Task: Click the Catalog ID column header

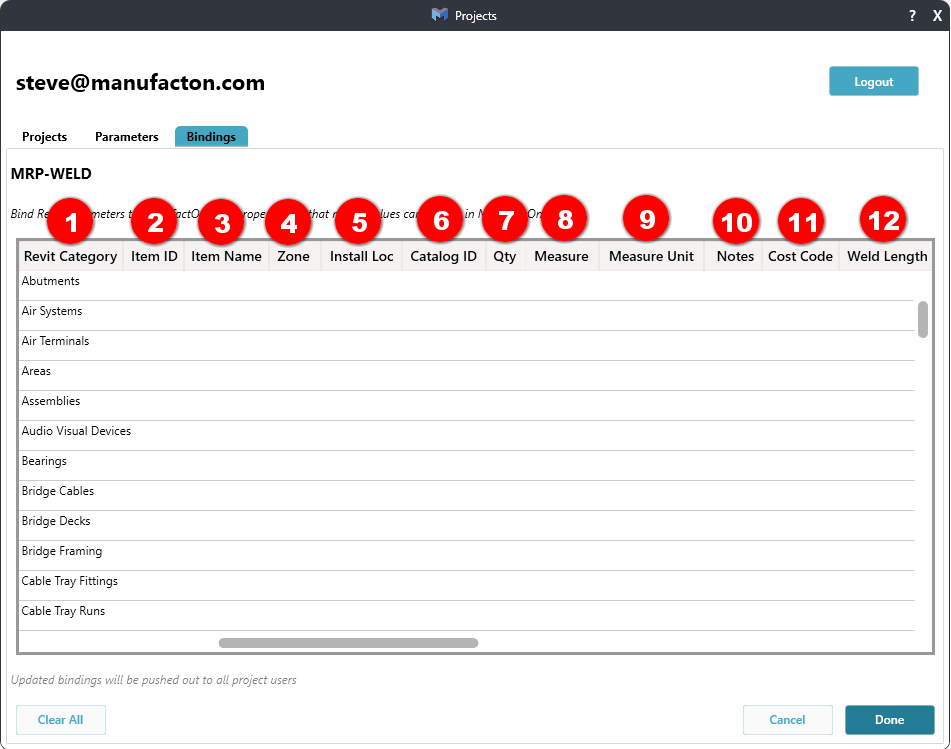Action: click(x=443, y=256)
